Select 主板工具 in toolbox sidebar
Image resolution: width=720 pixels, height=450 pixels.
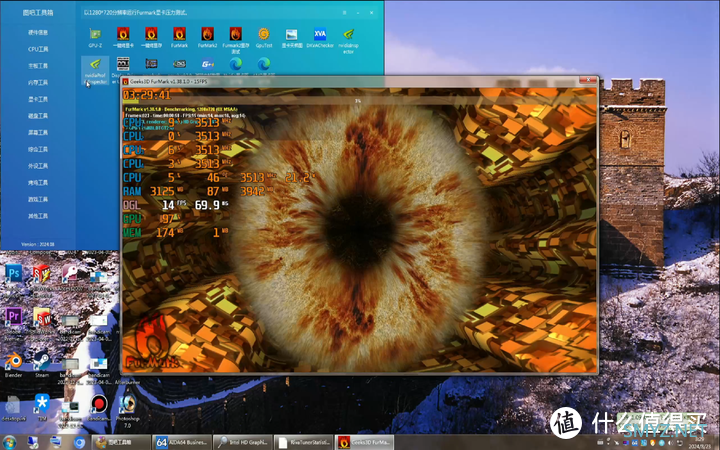[x=38, y=66]
